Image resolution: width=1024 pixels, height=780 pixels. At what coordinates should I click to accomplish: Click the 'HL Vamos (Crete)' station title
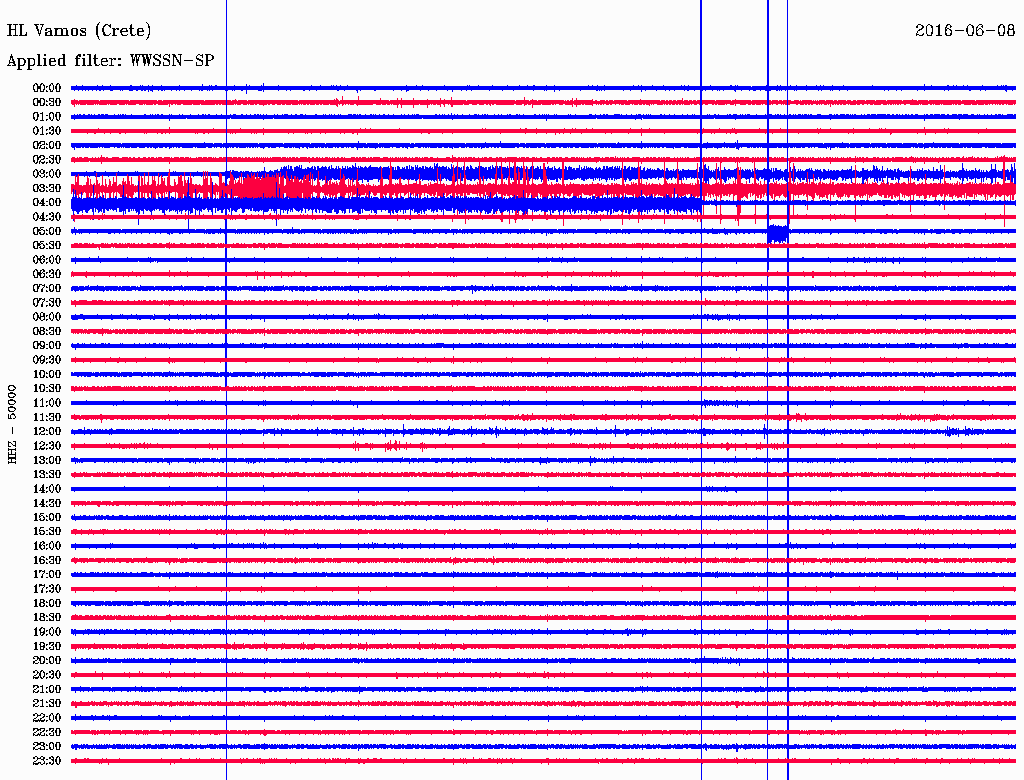[79, 31]
